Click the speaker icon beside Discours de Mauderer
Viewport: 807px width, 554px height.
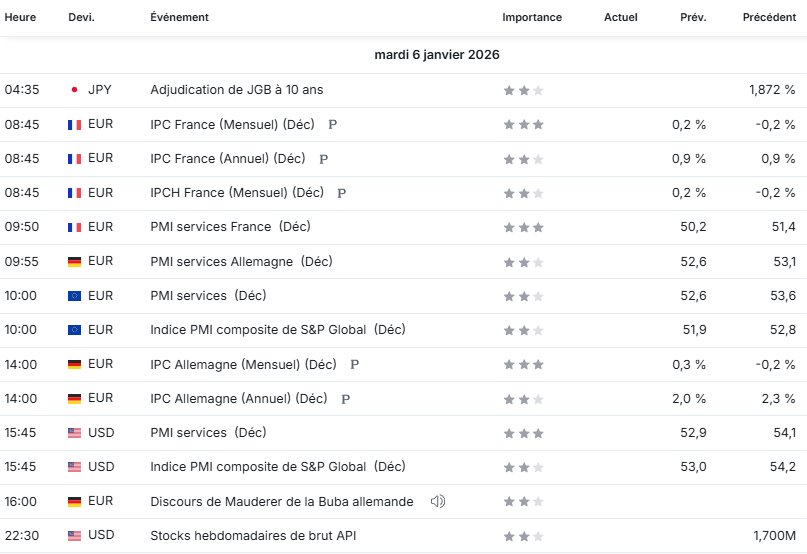437,501
